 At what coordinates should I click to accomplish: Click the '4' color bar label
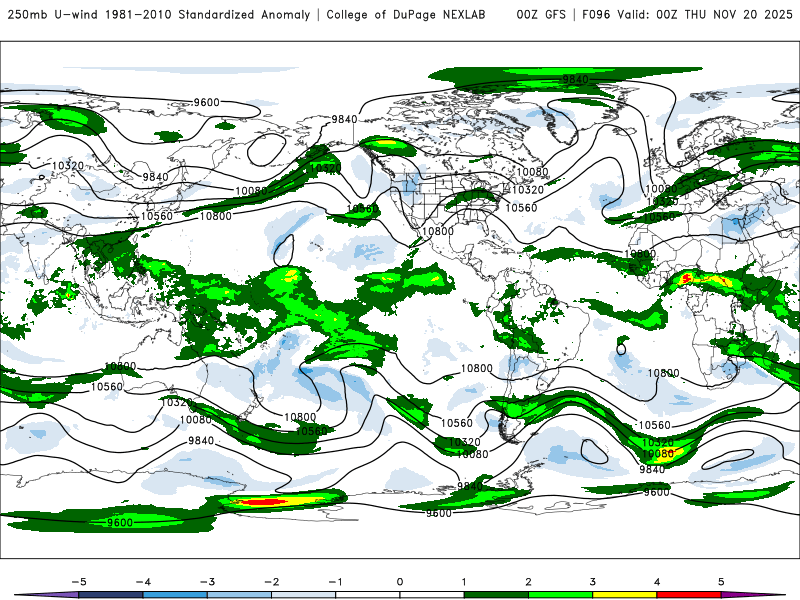click(x=657, y=582)
